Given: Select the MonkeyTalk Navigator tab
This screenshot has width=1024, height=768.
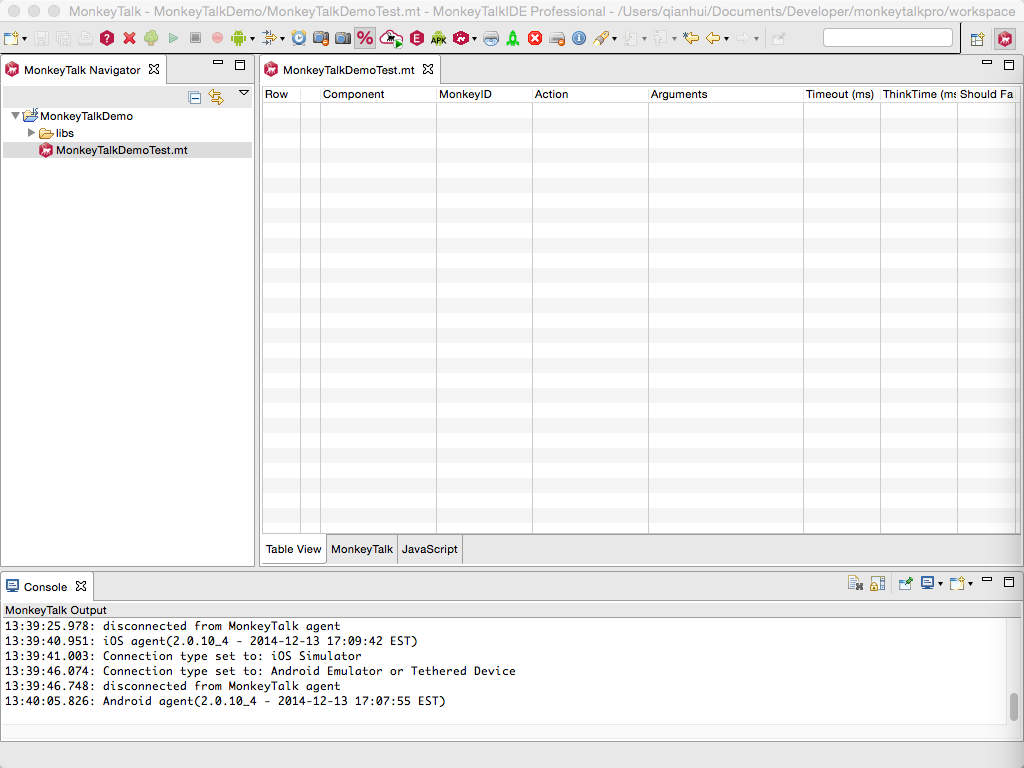Looking at the screenshot, I should point(82,70).
